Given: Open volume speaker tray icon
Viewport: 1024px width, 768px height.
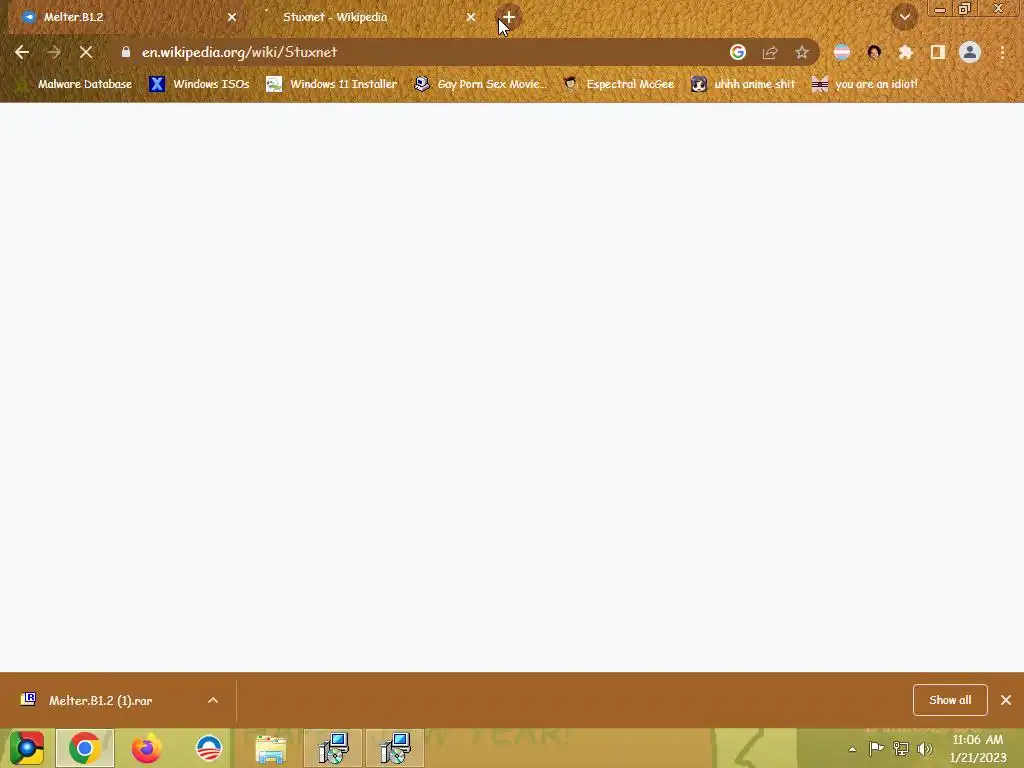Looking at the screenshot, I should pos(925,749).
